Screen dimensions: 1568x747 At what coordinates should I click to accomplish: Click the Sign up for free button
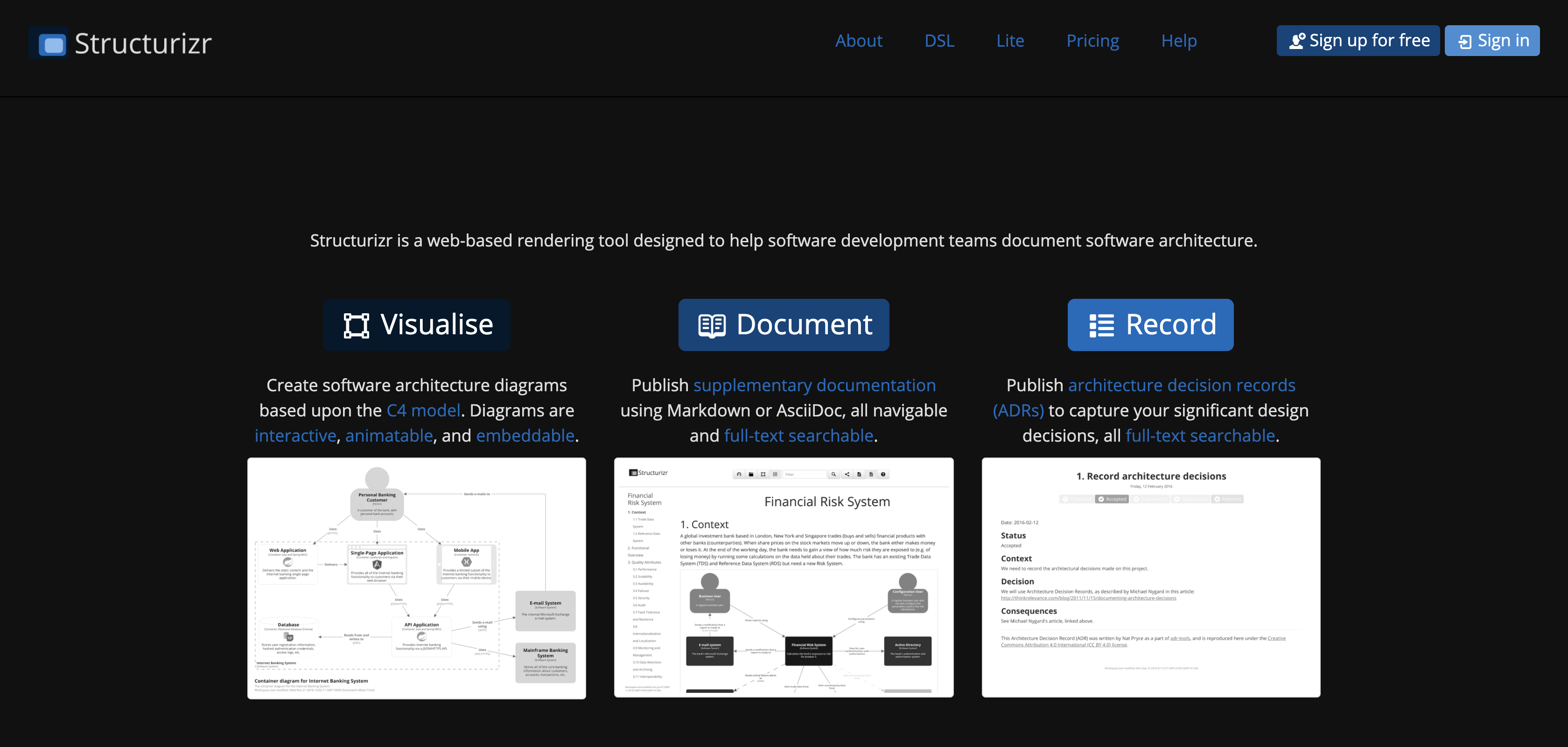click(1358, 41)
